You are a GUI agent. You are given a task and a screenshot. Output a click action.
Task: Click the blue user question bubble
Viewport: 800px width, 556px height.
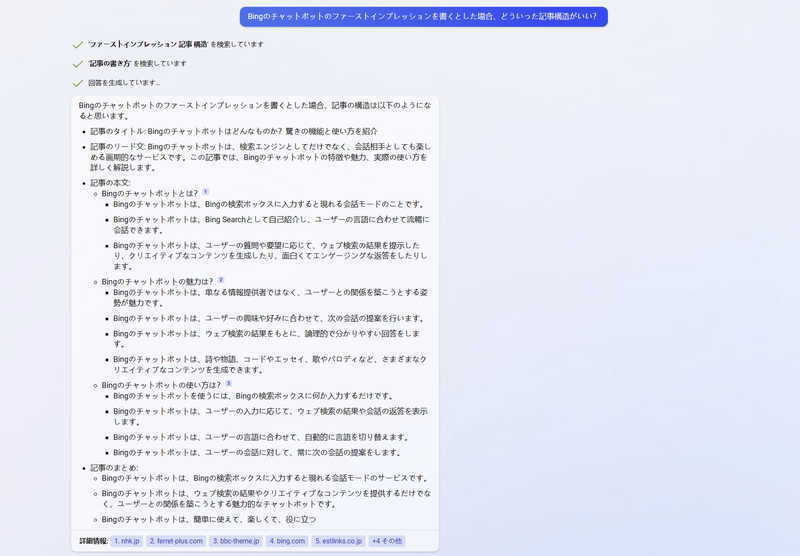click(423, 16)
